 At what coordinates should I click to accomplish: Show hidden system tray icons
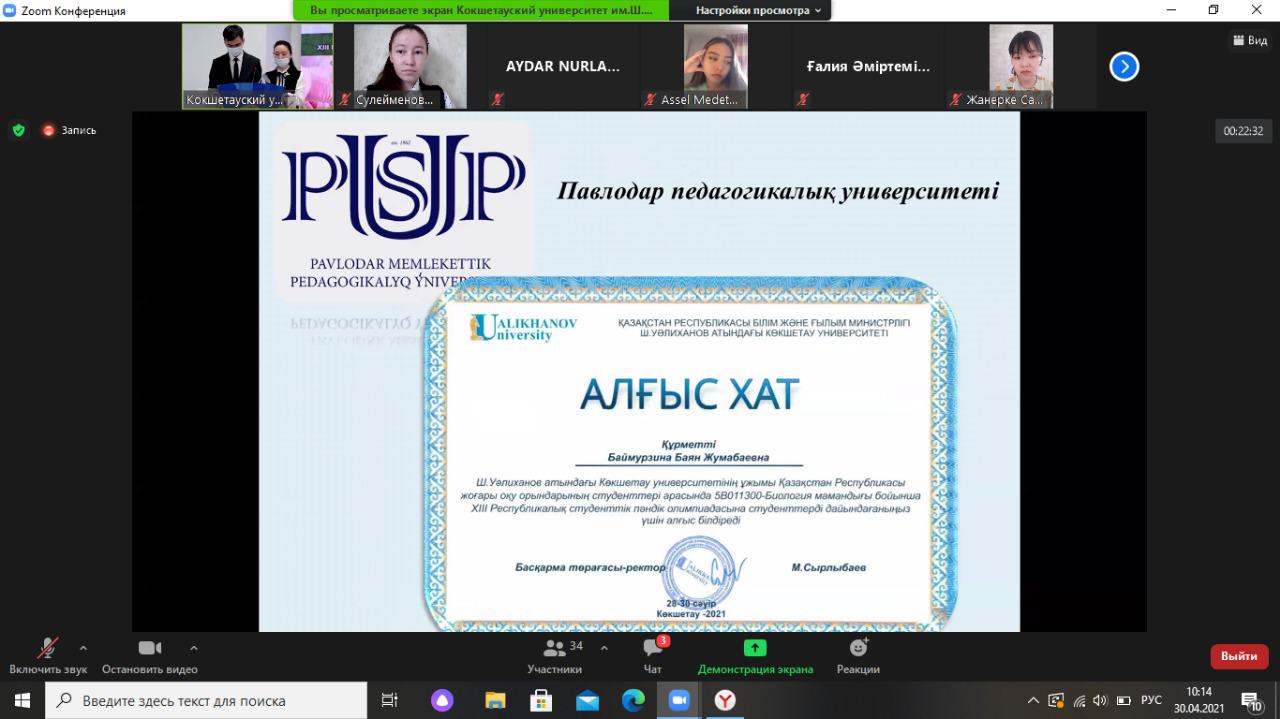point(1034,700)
